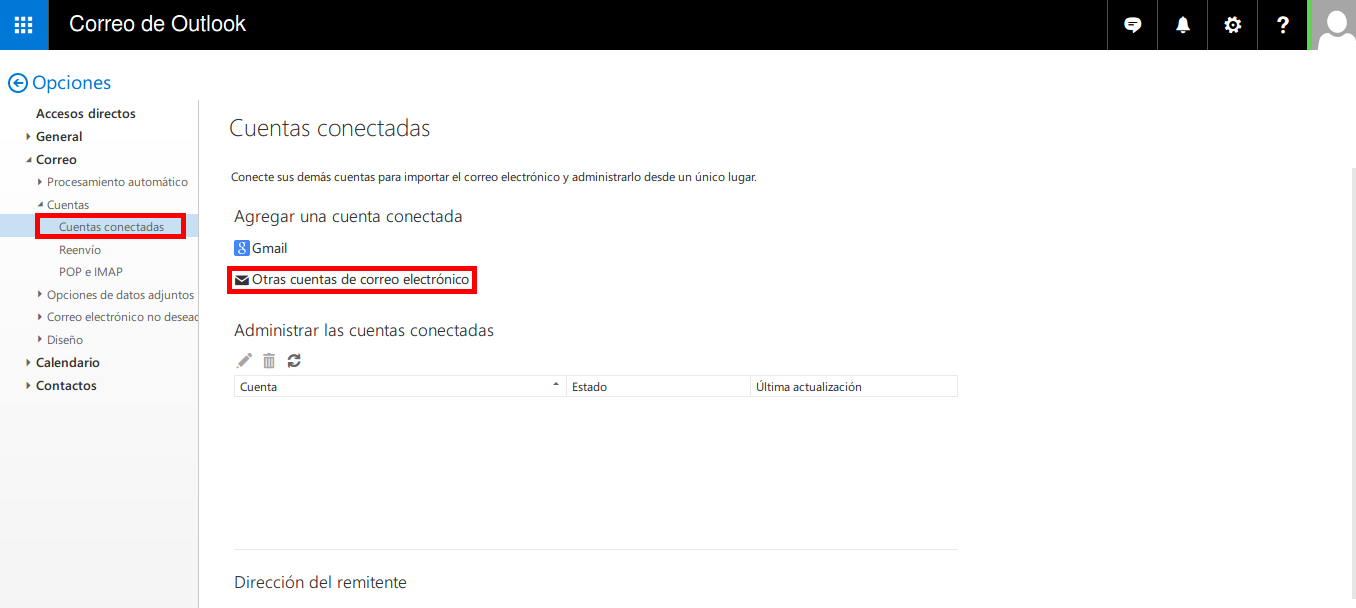
Task: Click the back arrow next to Opciones
Action: pos(17,83)
